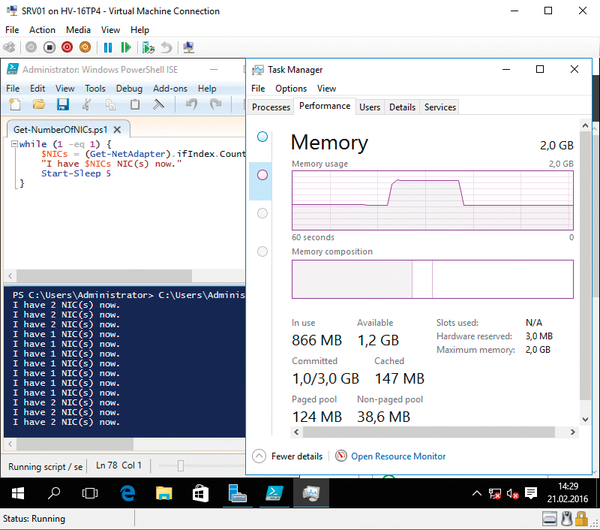Click the green Reset VM icon
Screen dimensions: 600x530
[126, 47]
